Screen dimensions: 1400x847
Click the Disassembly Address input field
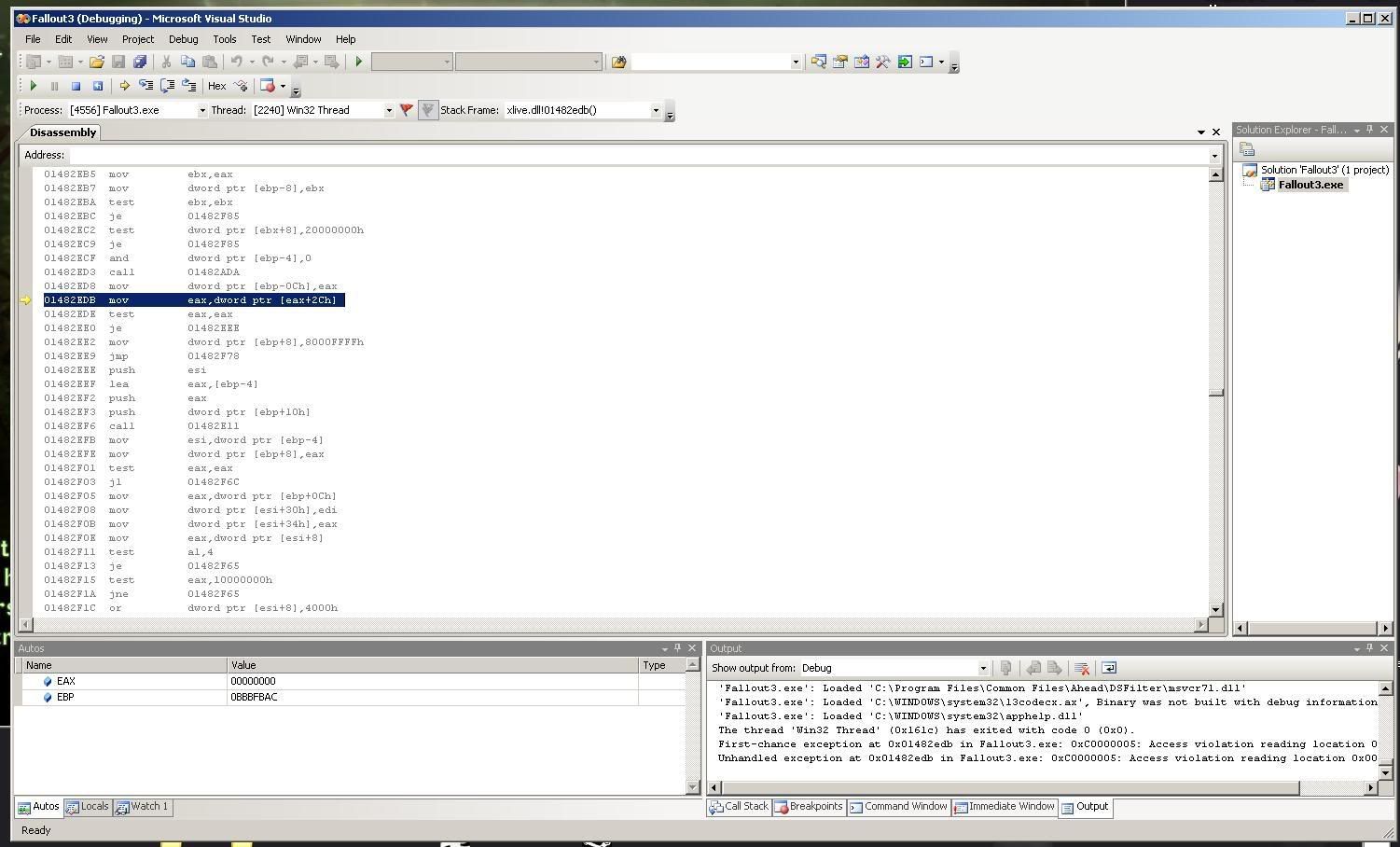coord(638,155)
